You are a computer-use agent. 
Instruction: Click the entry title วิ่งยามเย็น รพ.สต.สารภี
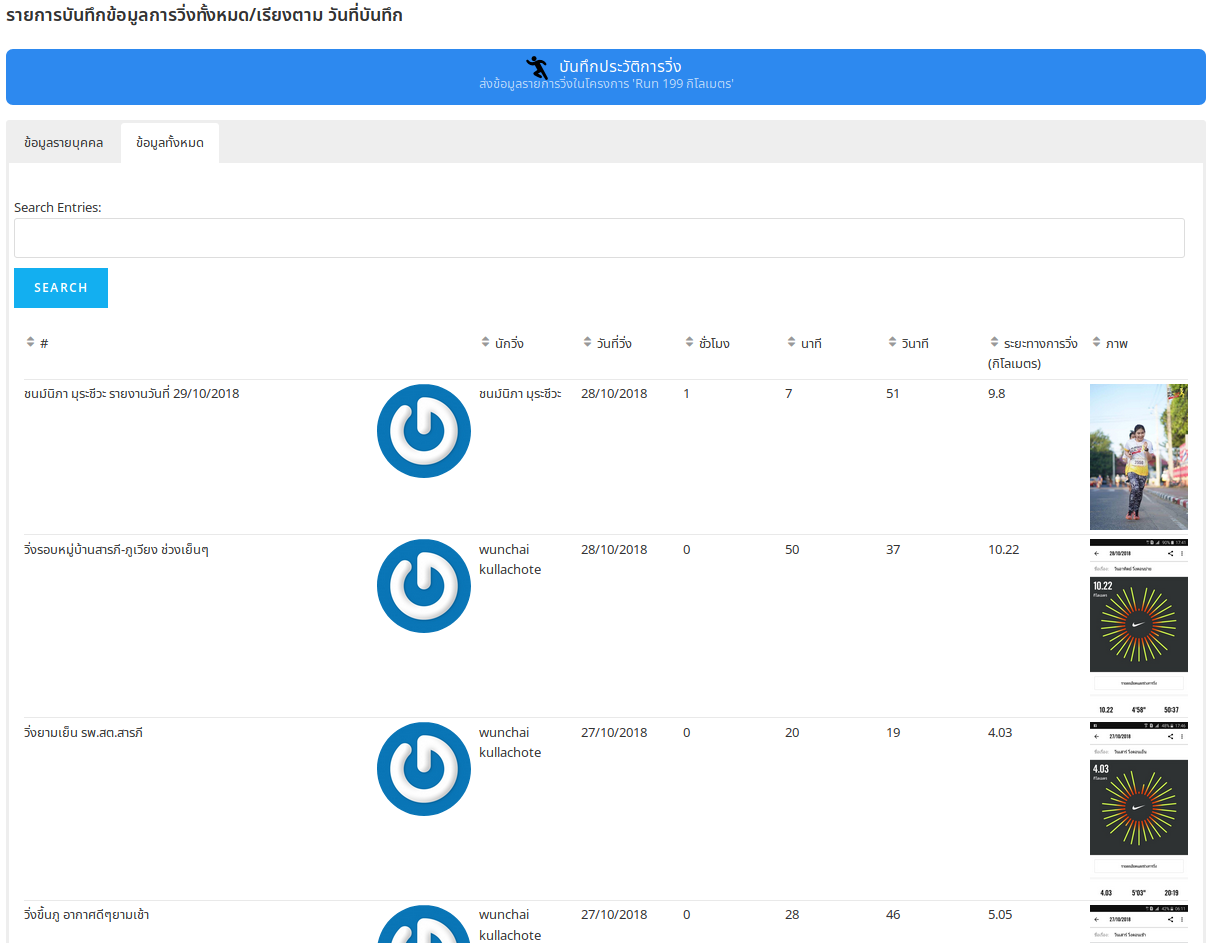84,733
